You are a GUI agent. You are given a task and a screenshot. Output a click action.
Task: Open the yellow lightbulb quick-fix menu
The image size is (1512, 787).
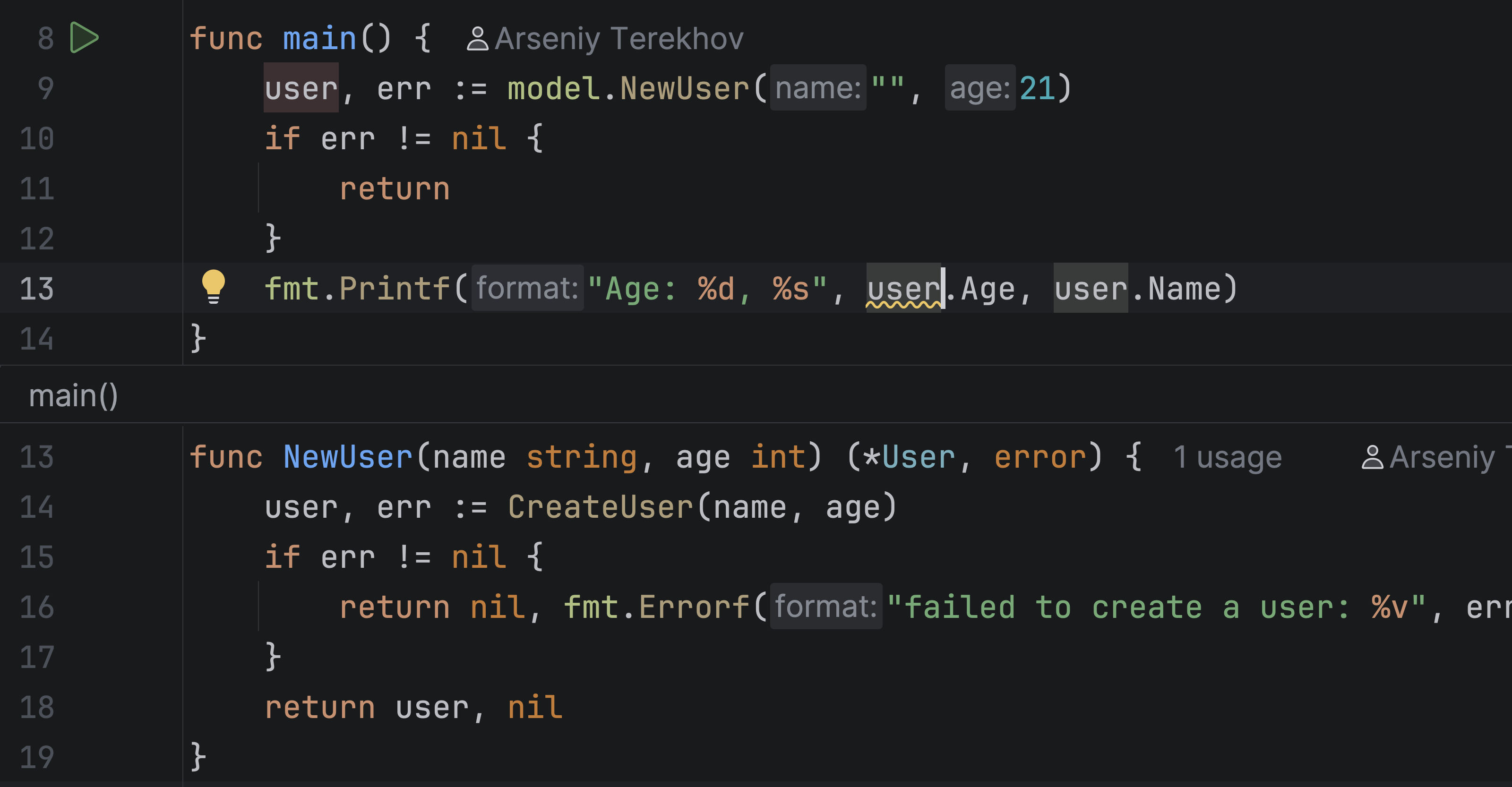click(213, 287)
